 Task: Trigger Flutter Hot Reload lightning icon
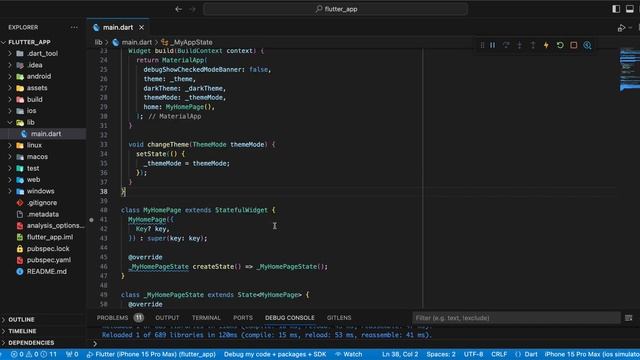[x=546, y=45]
